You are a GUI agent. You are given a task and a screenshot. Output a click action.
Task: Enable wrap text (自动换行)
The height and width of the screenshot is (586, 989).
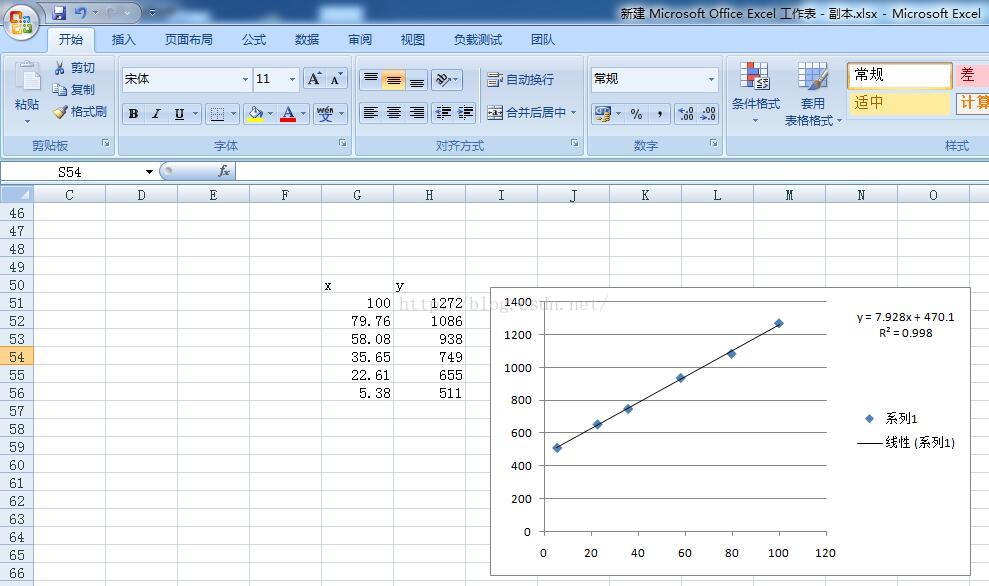click(x=520, y=79)
